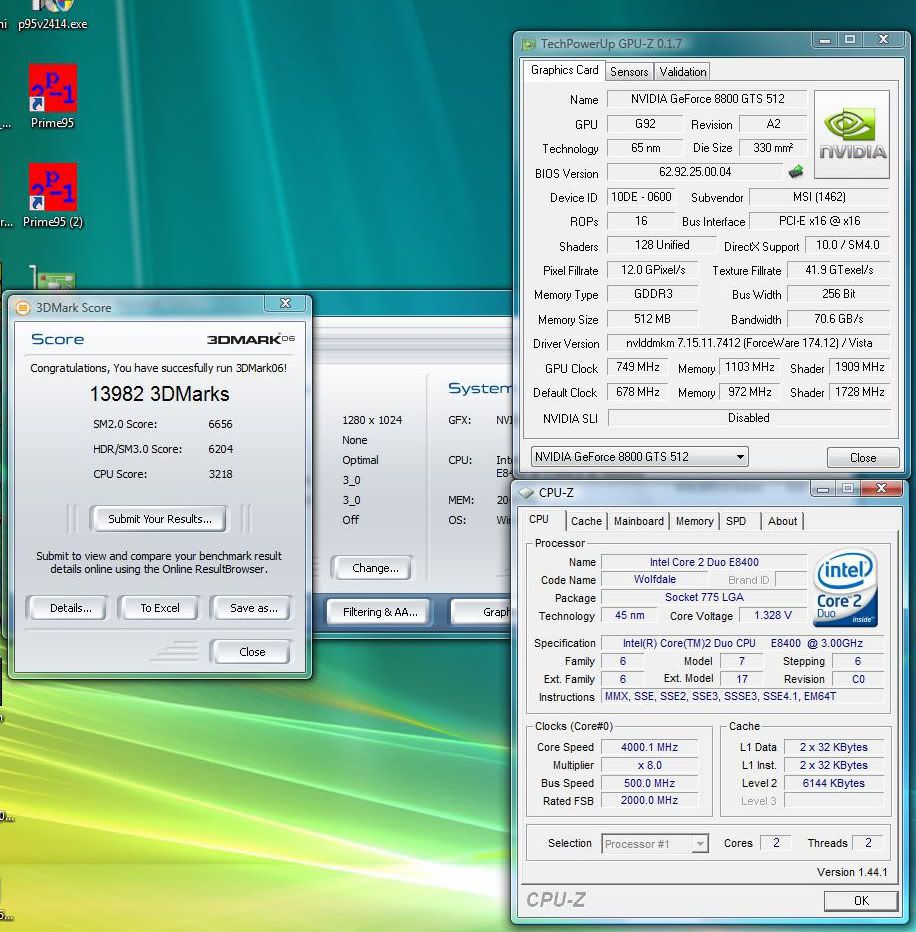Click the Instructions list in CPU-Z
Viewport: 916px width, 932px height.
[x=742, y=696]
